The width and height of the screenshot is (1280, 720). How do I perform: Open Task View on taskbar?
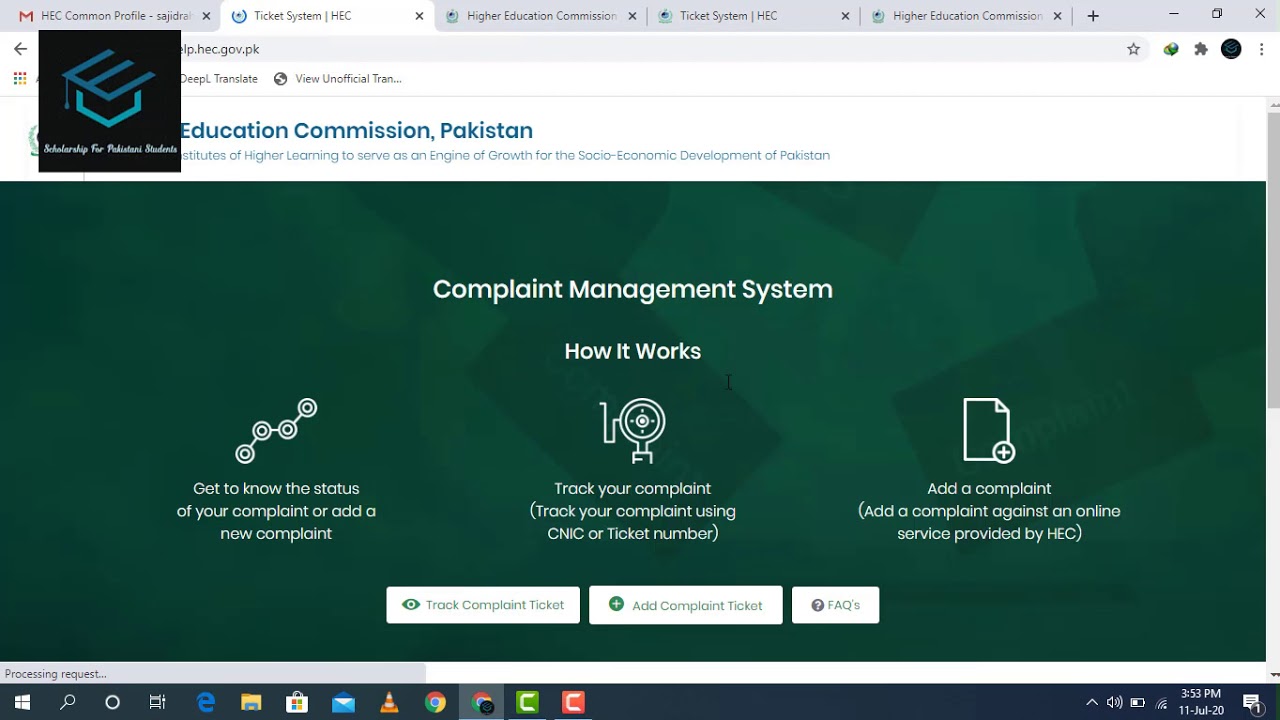pyautogui.click(x=158, y=703)
